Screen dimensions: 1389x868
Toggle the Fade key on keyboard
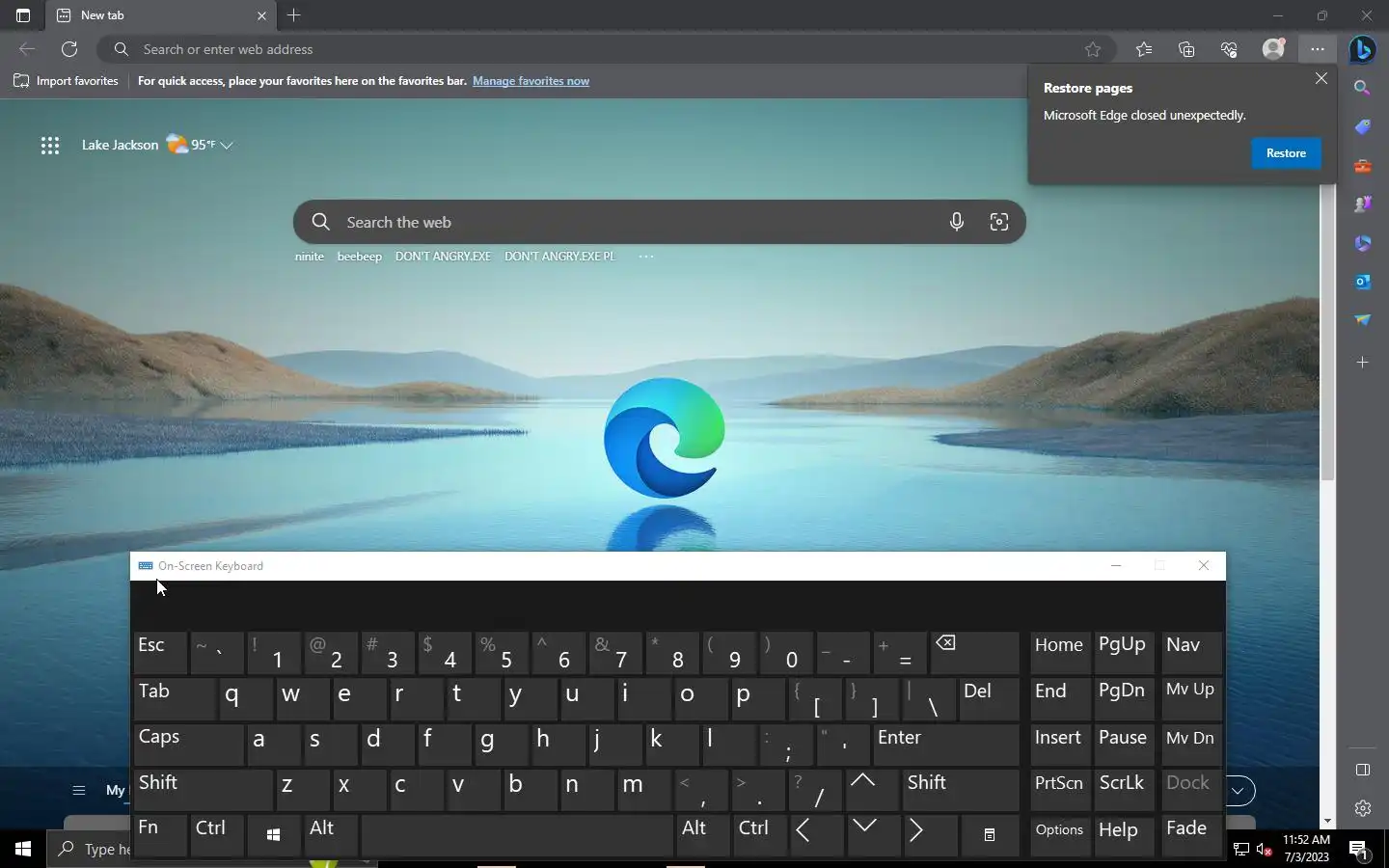(1191, 835)
